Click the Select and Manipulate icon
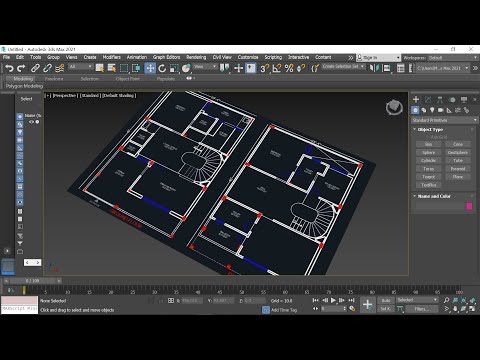Image resolution: width=480 pixels, height=360 pixels. click(x=239, y=68)
